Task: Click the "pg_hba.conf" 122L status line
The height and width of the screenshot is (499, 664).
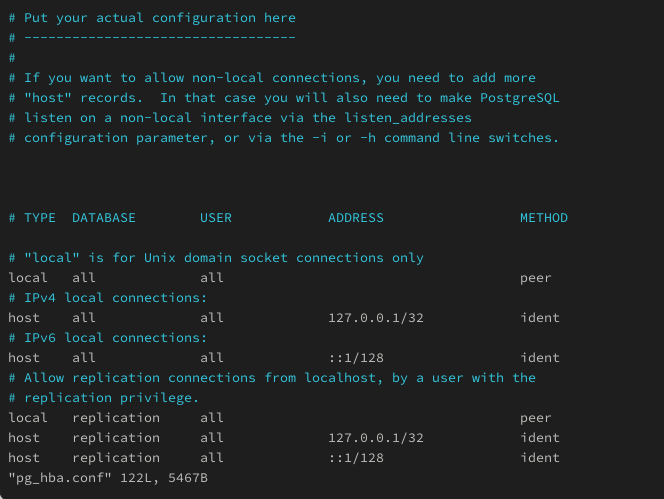Action: tap(108, 478)
